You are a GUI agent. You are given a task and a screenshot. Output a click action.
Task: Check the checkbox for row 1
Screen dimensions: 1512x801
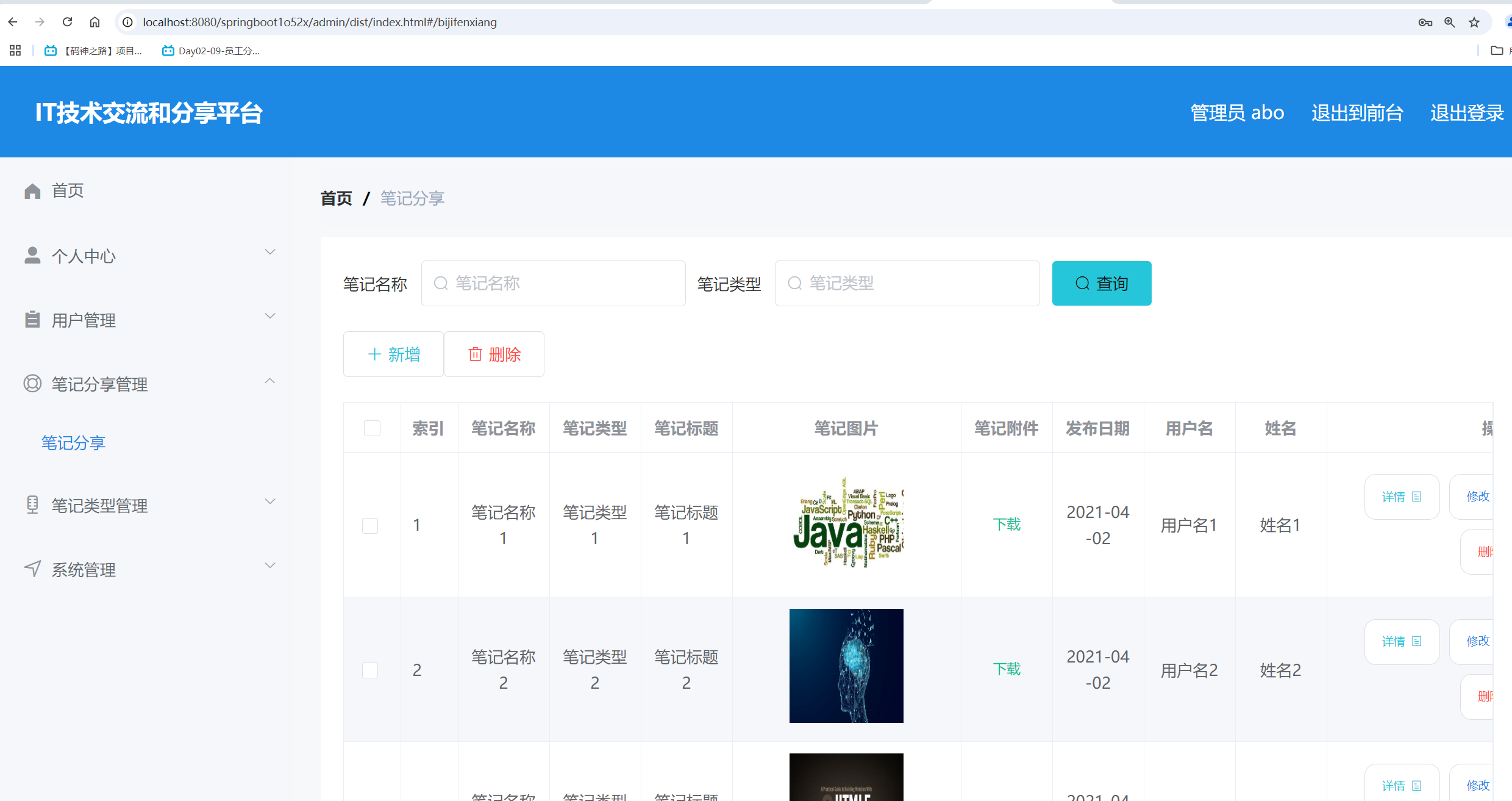click(370, 525)
